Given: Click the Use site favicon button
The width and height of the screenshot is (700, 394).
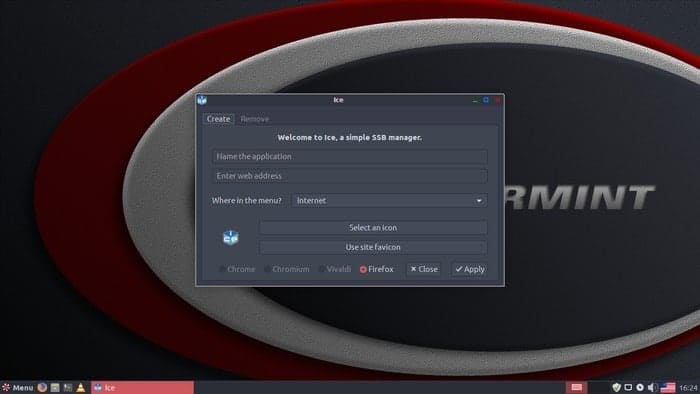Looking at the screenshot, I should 373,247.
